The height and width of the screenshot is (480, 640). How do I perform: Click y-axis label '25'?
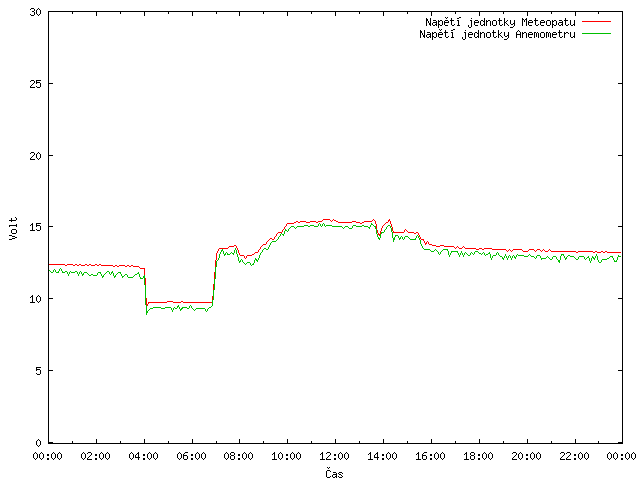coord(36,84)
